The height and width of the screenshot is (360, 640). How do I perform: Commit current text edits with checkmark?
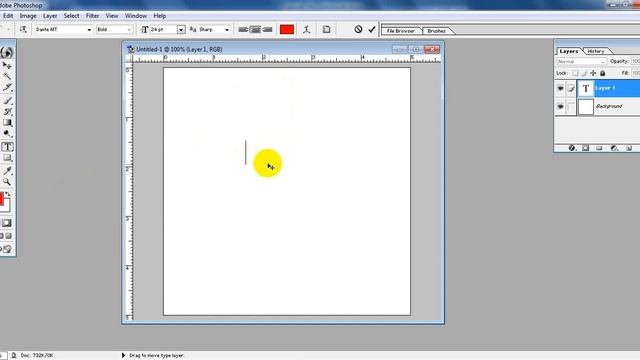[372, 29]
